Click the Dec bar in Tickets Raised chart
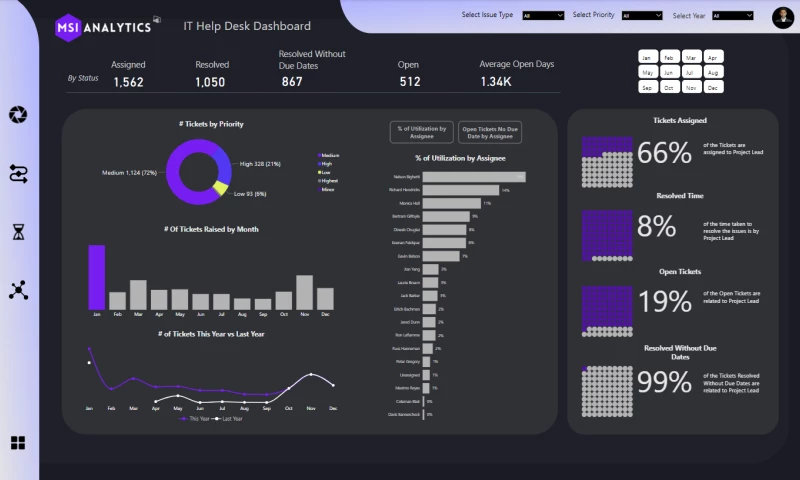Image resolution: width=800 pixels, height=480 pixels. tap(326, 299)
